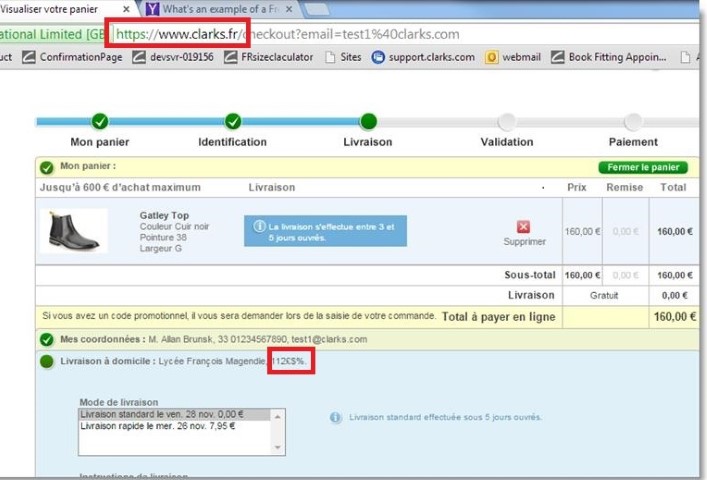Click delivery mode list scroll up arrow
The width and height of the screenshot is (707, 480).
click(278, 417)
